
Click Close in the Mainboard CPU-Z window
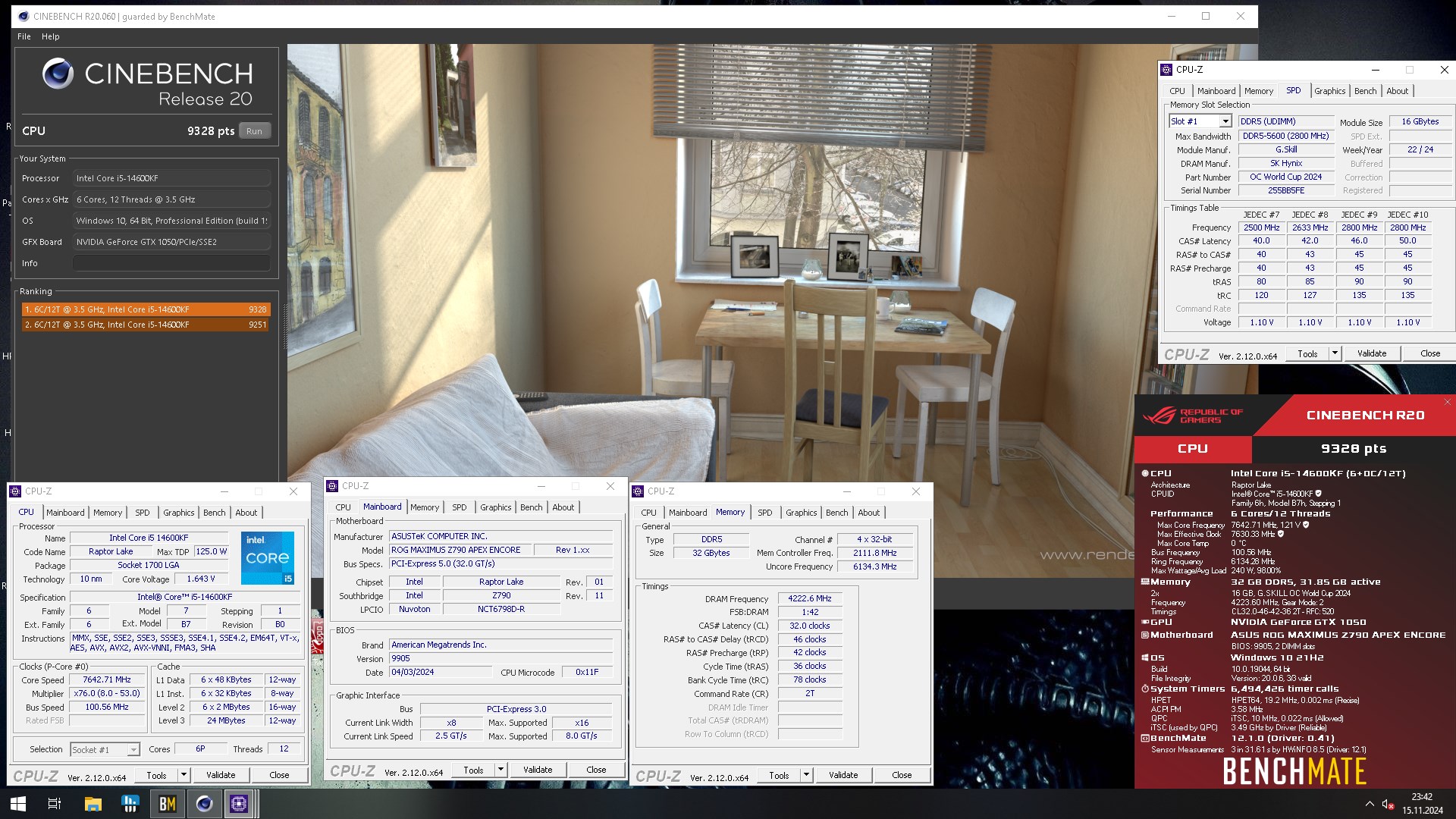click(x=596, y=770)
